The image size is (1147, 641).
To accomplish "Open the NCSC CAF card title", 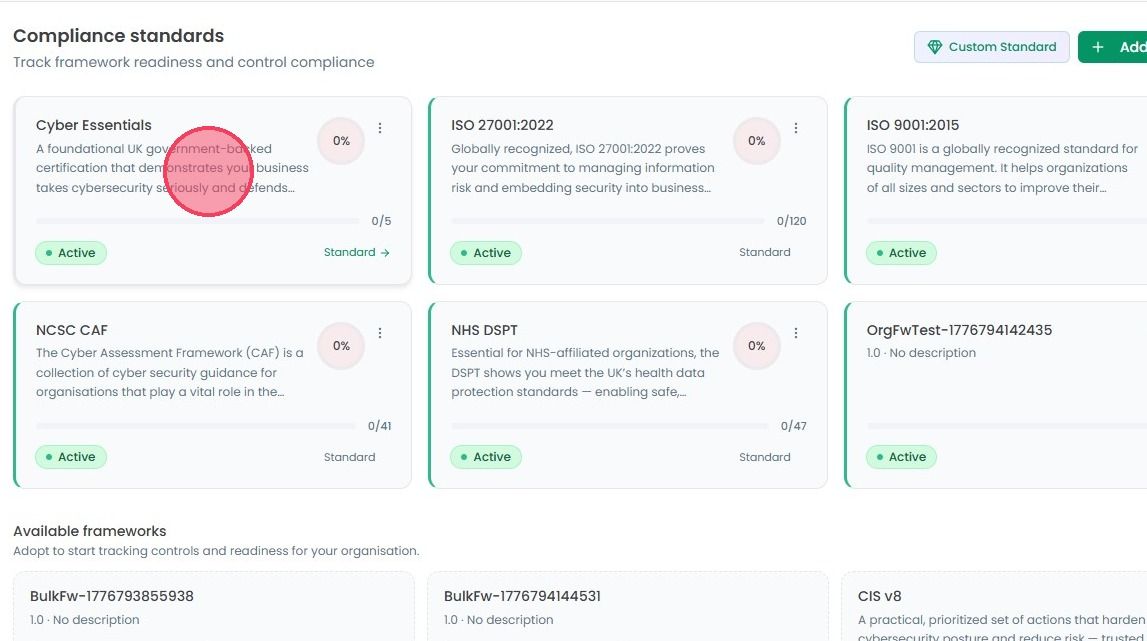I will [72, 330].
